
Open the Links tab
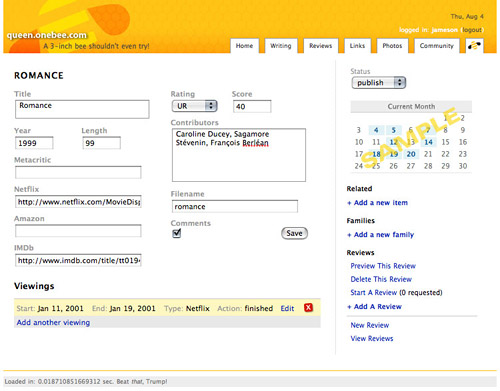(357, 46)
